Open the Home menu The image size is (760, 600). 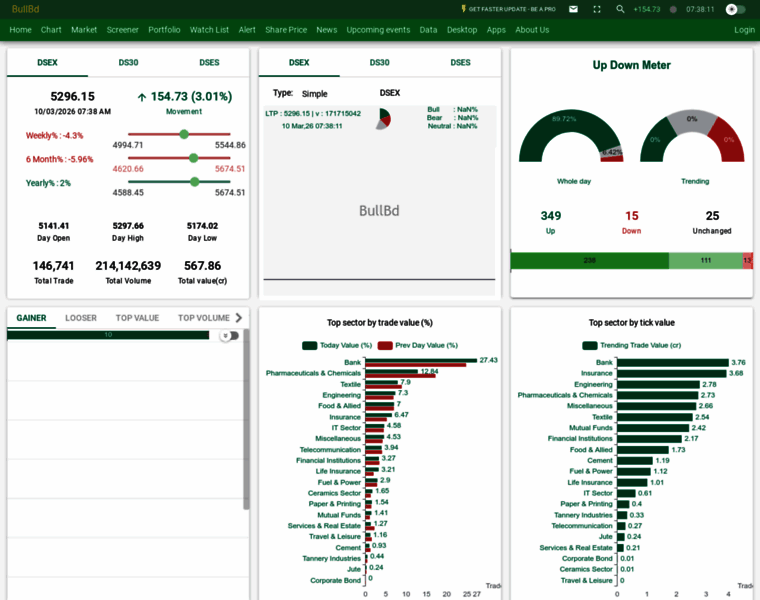20,30
